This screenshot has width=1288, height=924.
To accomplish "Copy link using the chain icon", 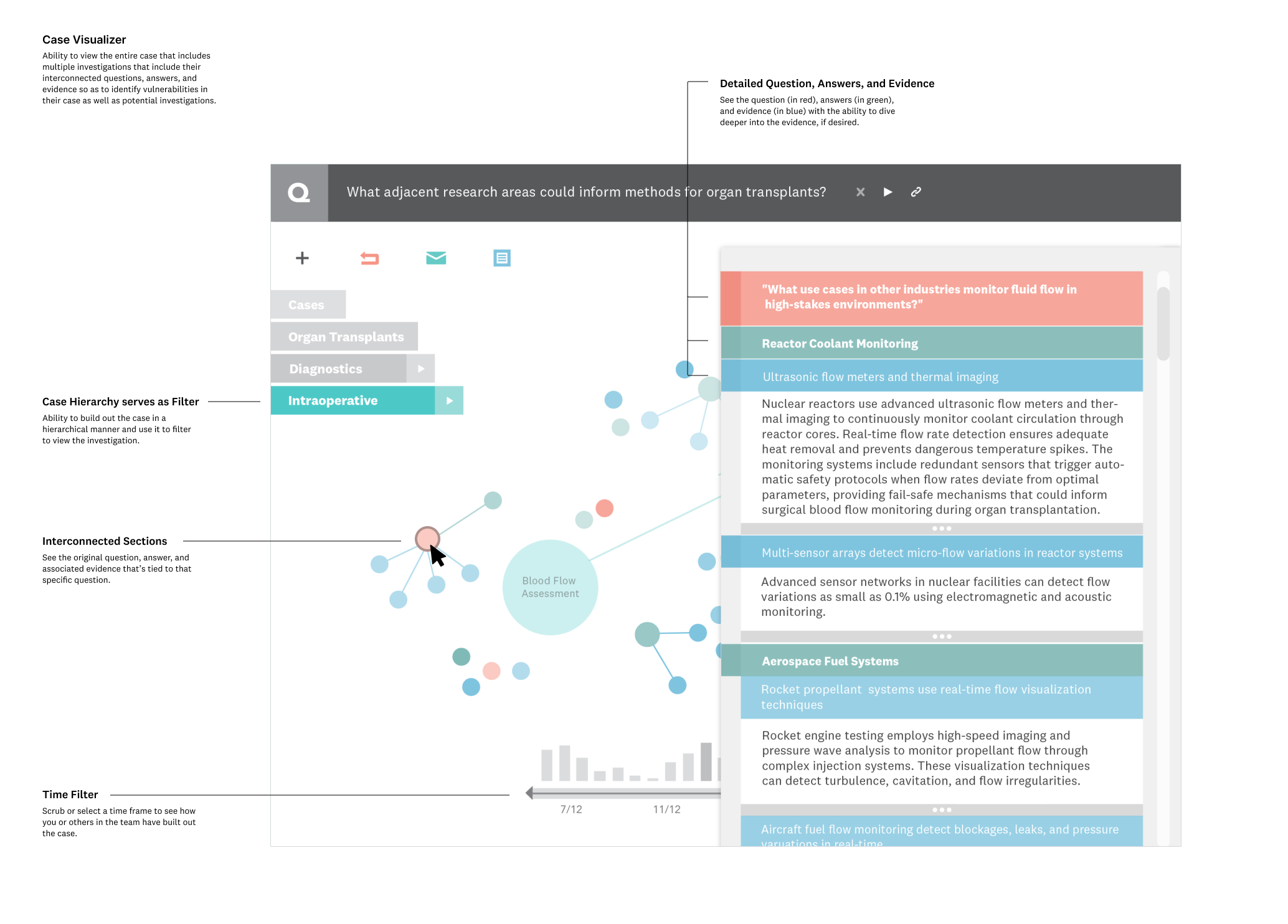I will pos(916,192).
